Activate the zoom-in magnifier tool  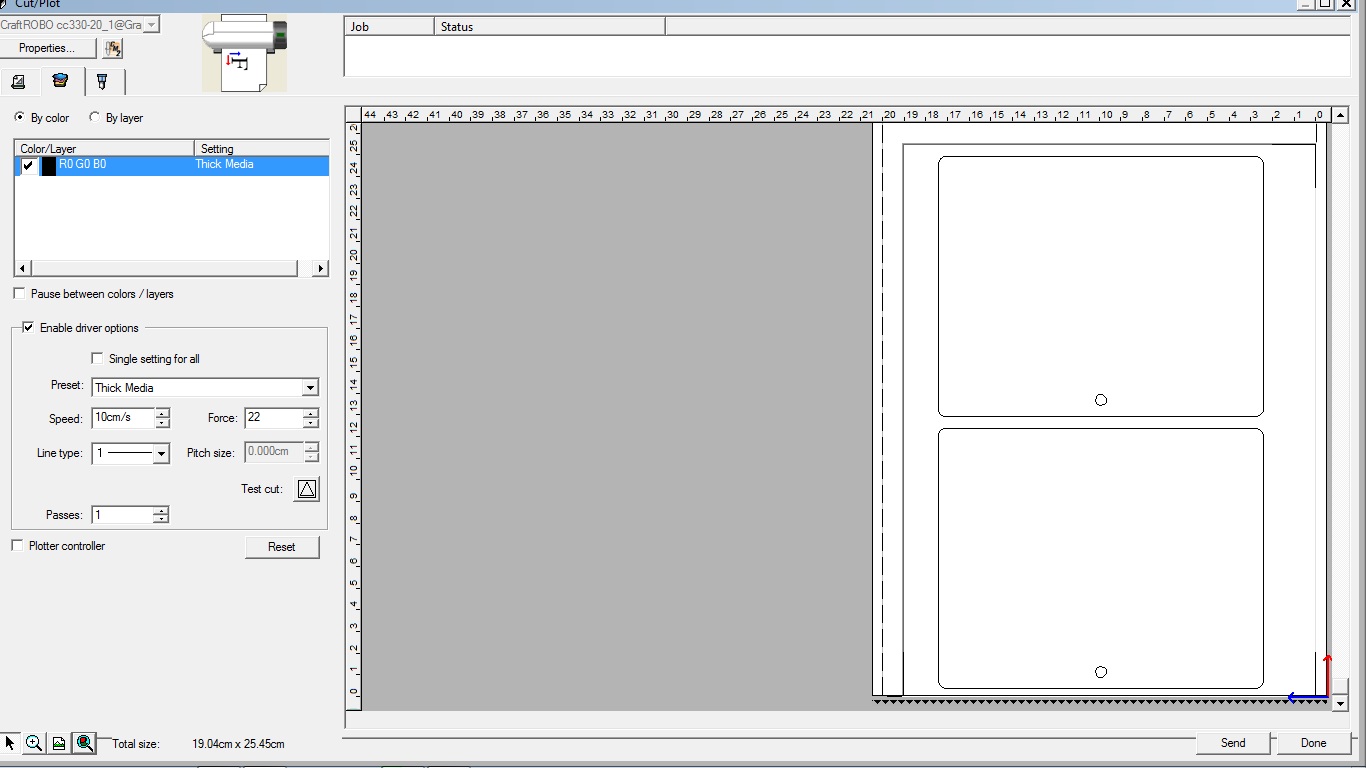click(34, 743)
